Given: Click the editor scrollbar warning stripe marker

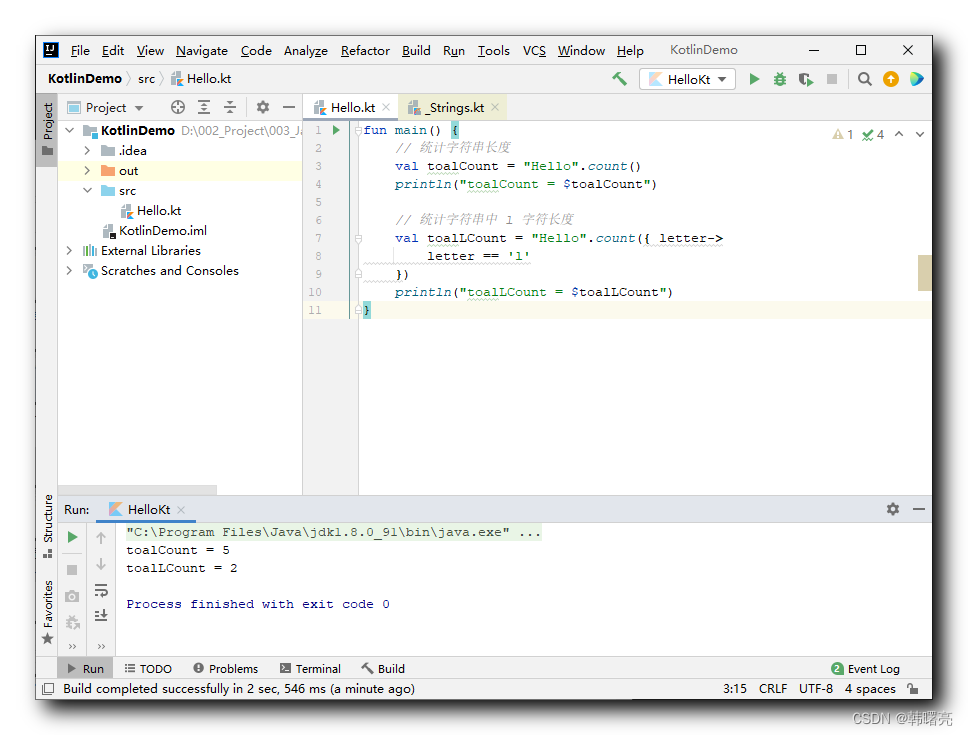Looking at the screenshot, I should coord(924,272).
